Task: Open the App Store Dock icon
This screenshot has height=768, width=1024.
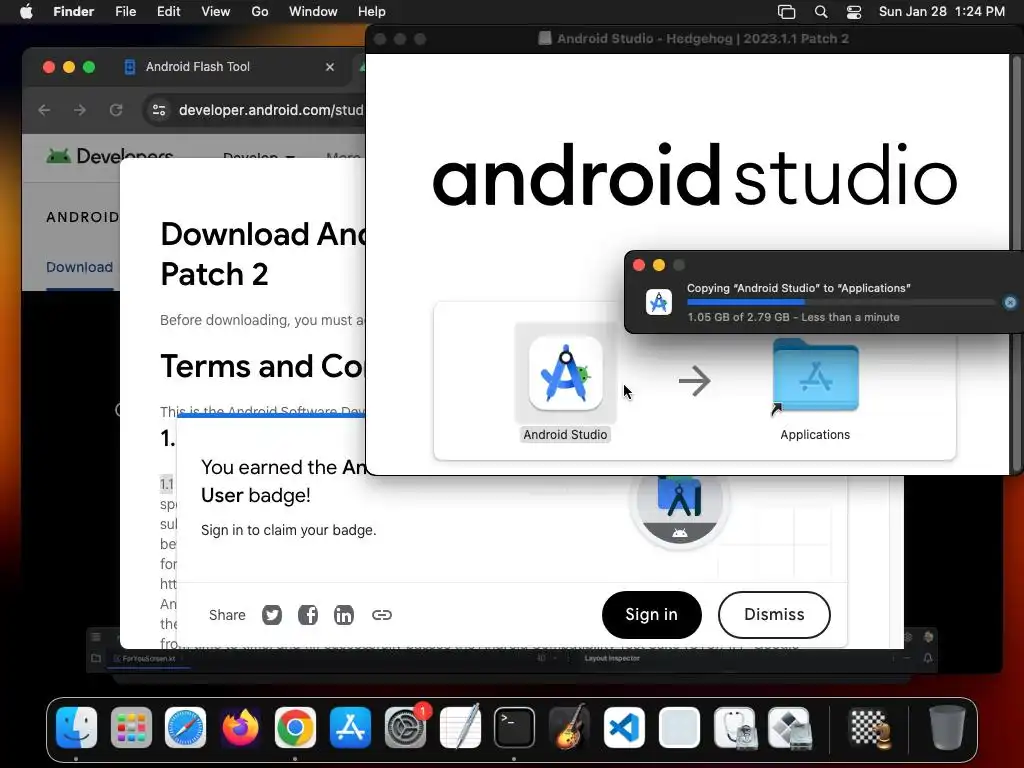Action: coord(350,727)
